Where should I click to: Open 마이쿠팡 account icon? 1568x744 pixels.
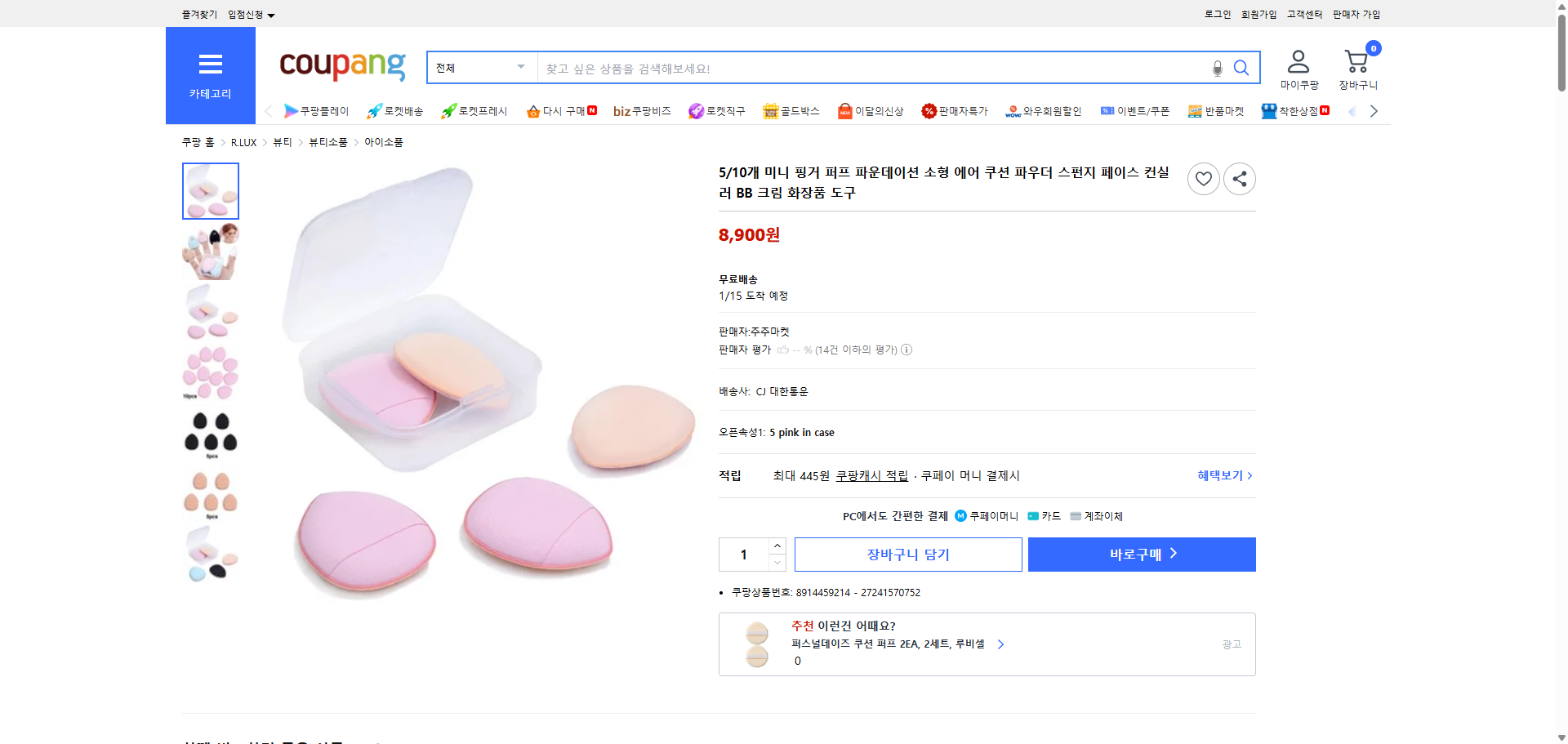pyautogui.click(x=1297, y=60)
